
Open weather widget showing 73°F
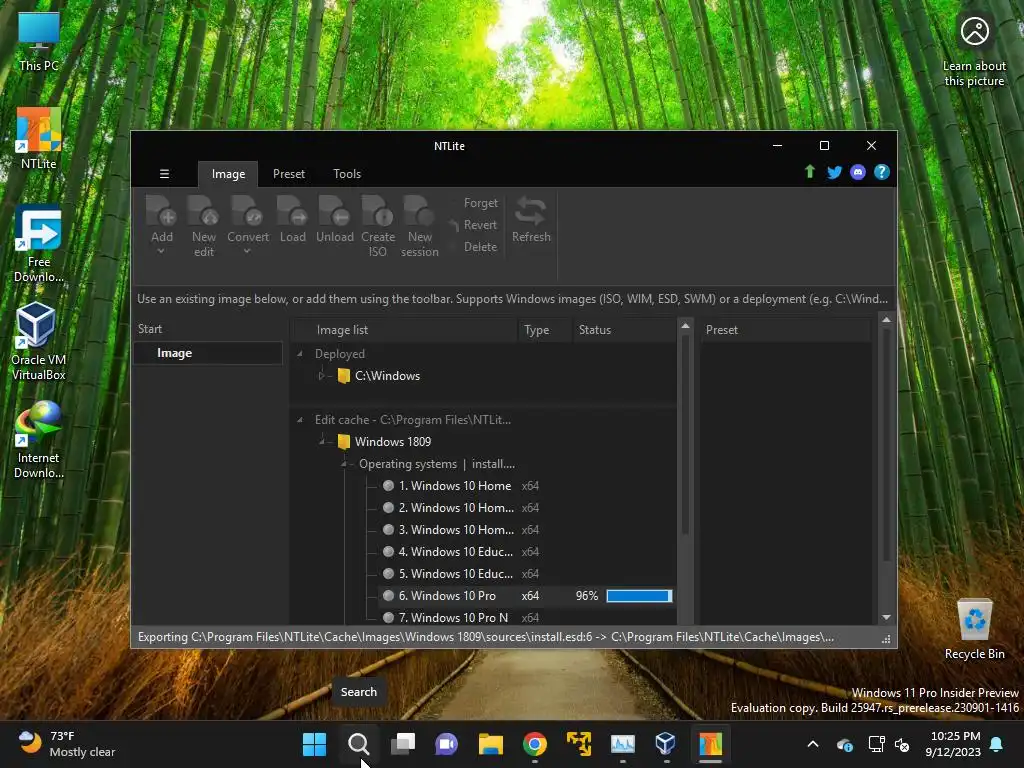[66, 744]
